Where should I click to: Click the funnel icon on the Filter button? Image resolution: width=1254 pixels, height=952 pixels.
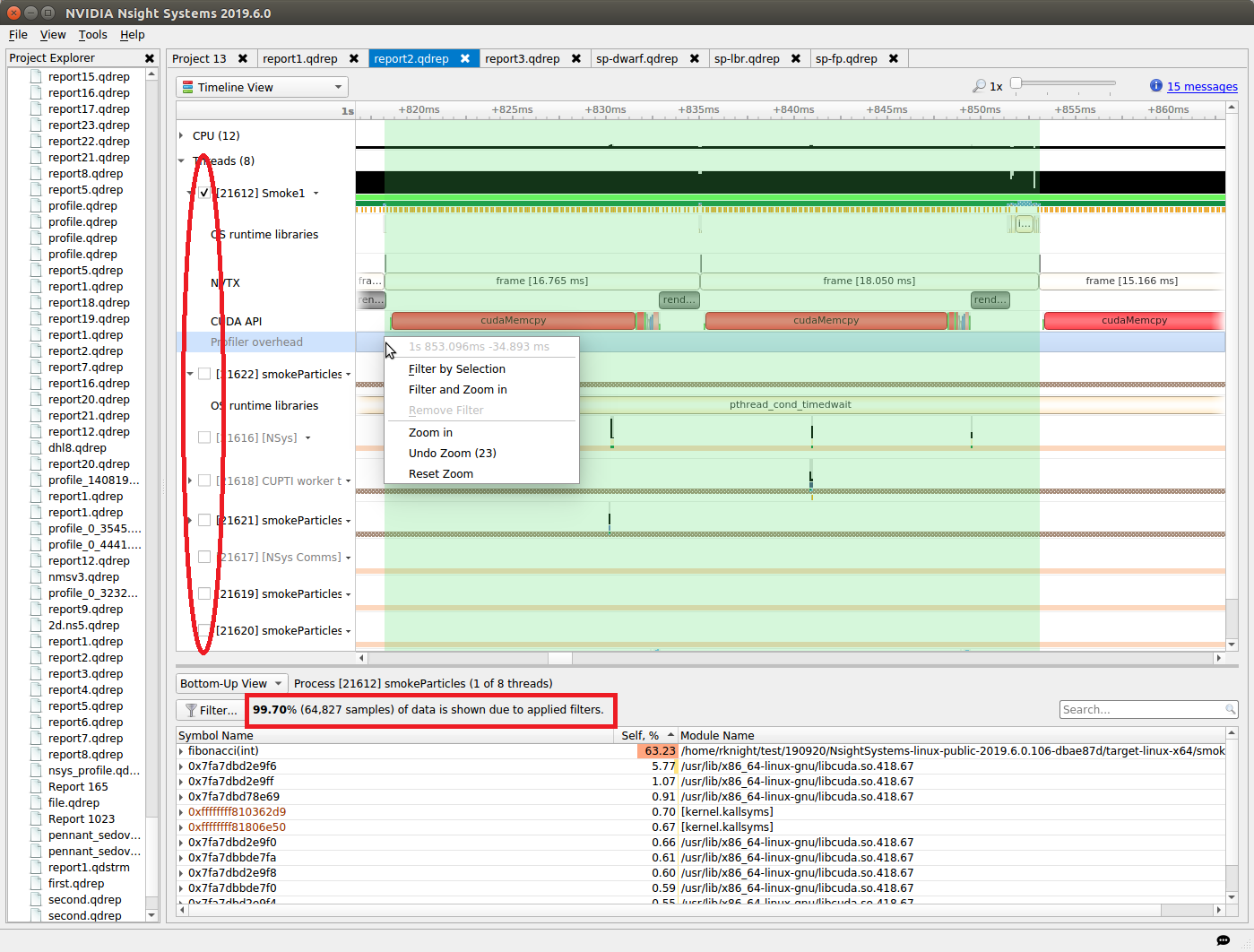pyautogui.click(x=192, y=710)
